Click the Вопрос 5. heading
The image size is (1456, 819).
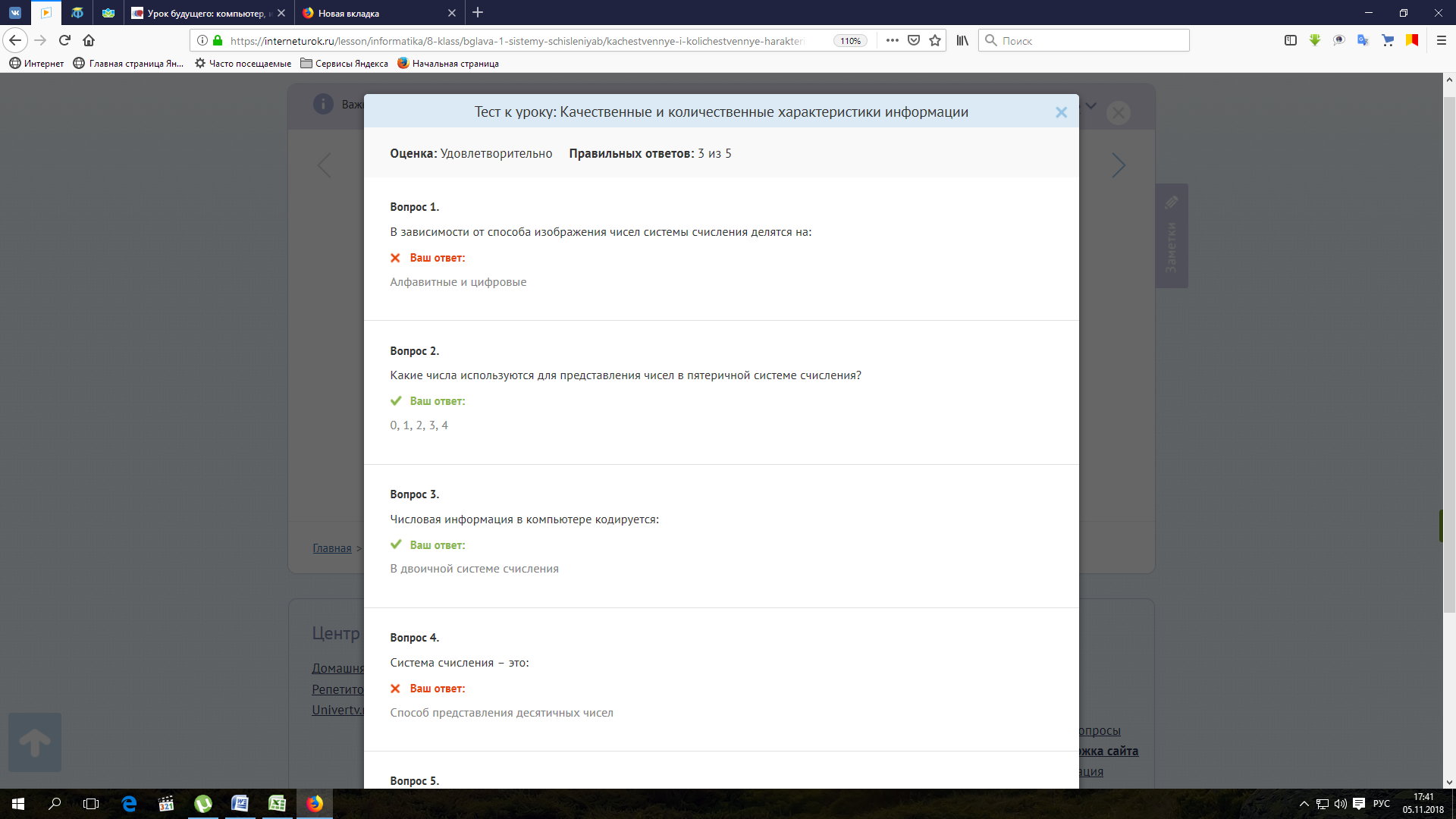click(414, 781)
